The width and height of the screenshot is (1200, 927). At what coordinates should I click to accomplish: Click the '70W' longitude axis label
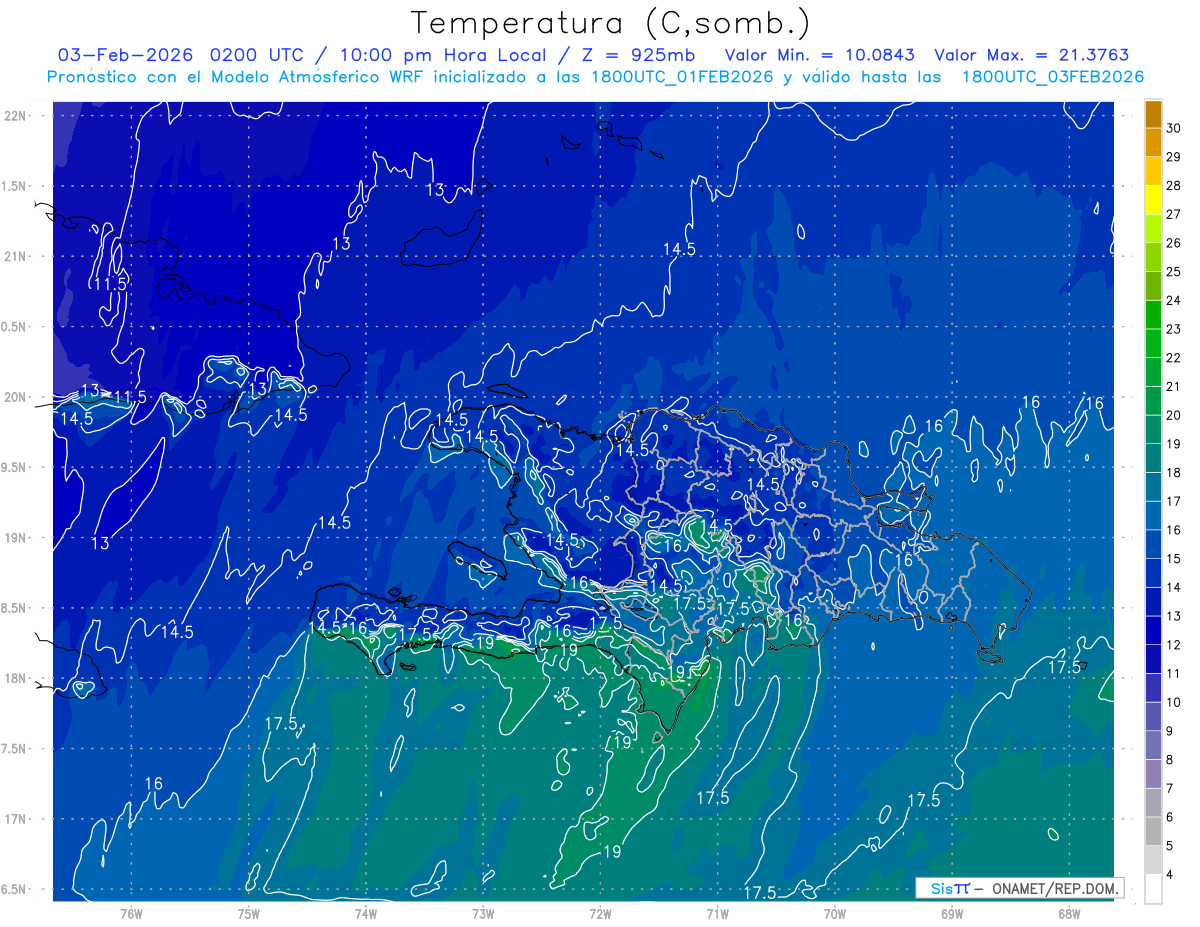pos(835,913)
